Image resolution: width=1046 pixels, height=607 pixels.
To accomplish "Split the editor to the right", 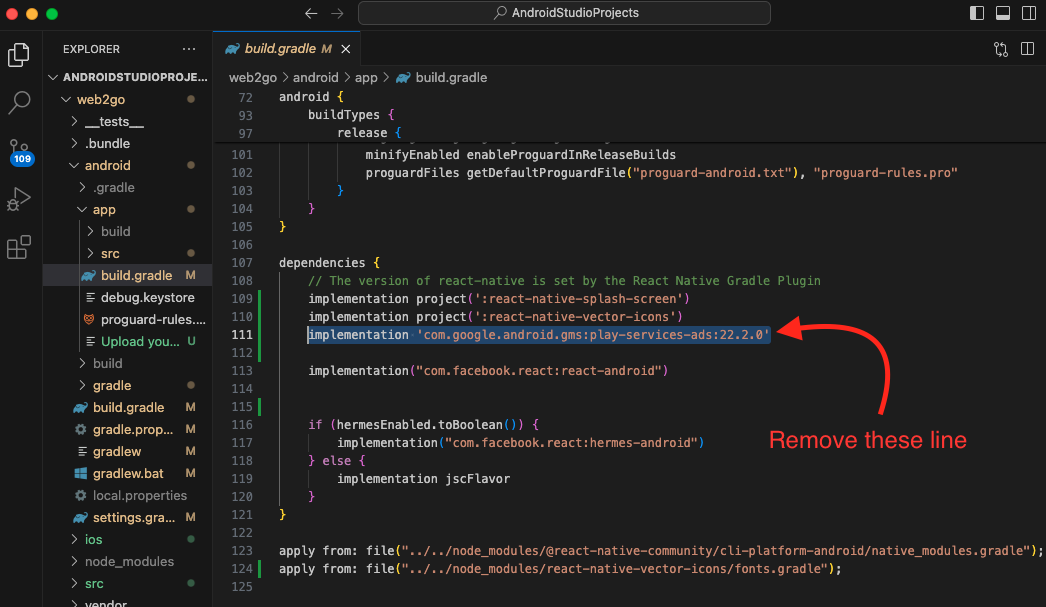I will click(x=1027, y=49).
